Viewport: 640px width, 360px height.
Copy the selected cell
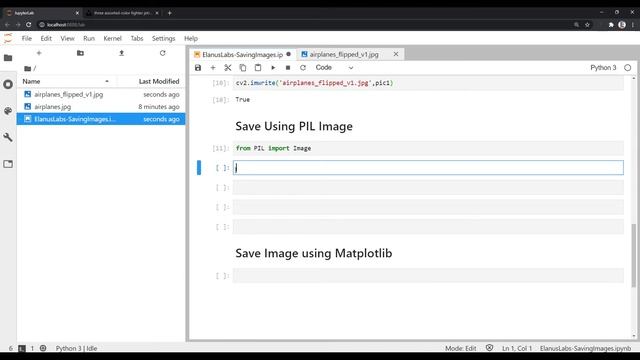click(x=243, y=68)
